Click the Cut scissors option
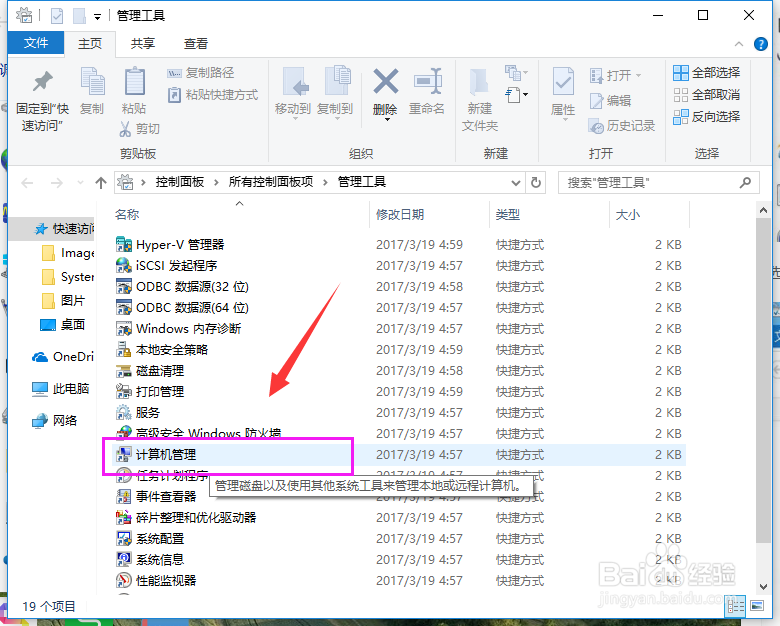This screenshot has height=626, width=780. 139,129
